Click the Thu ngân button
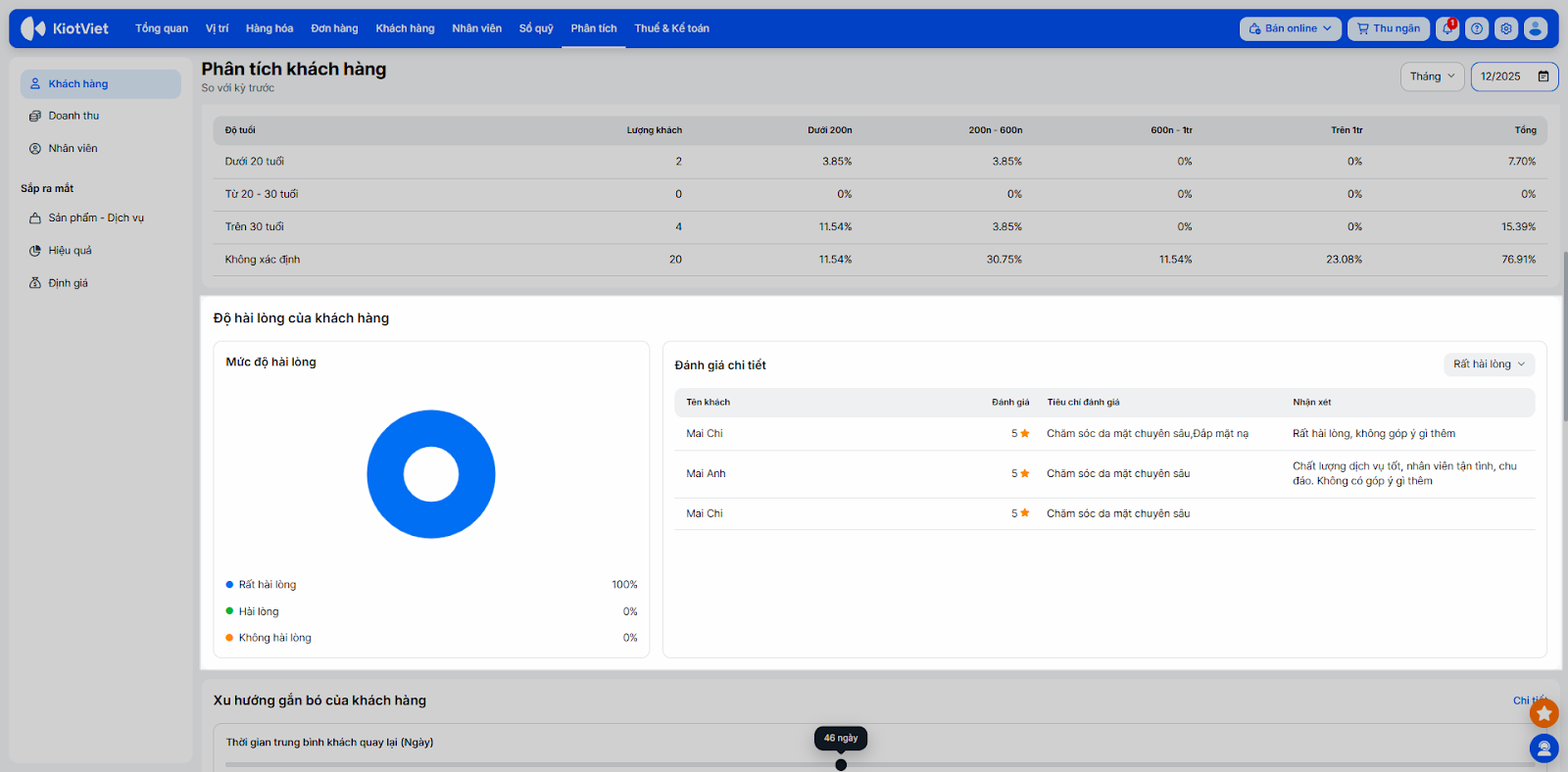Screen dimensions: 1568x772 coord(1389,28)
